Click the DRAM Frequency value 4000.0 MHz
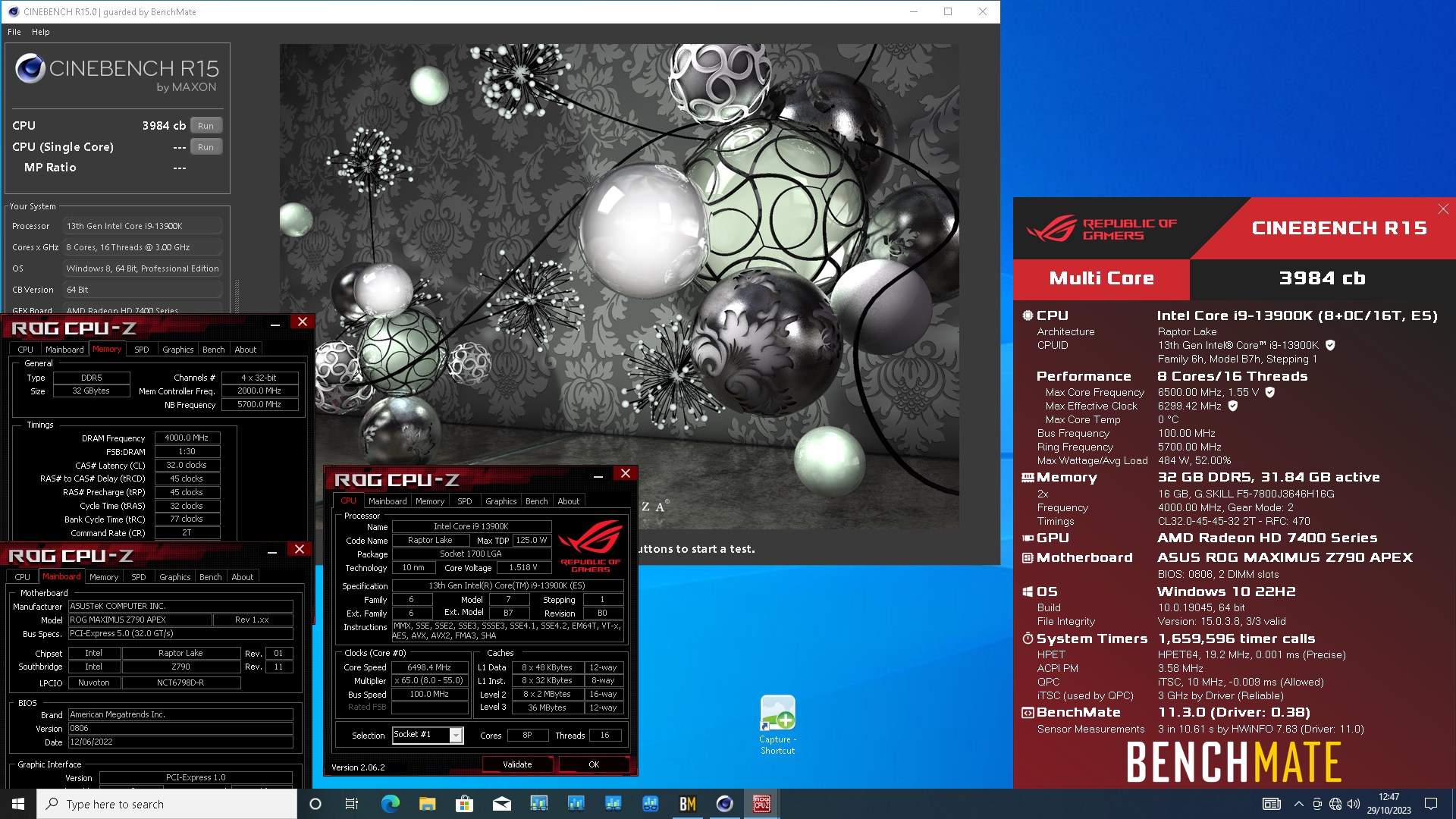1456x819 pixels. click(187, 438)
